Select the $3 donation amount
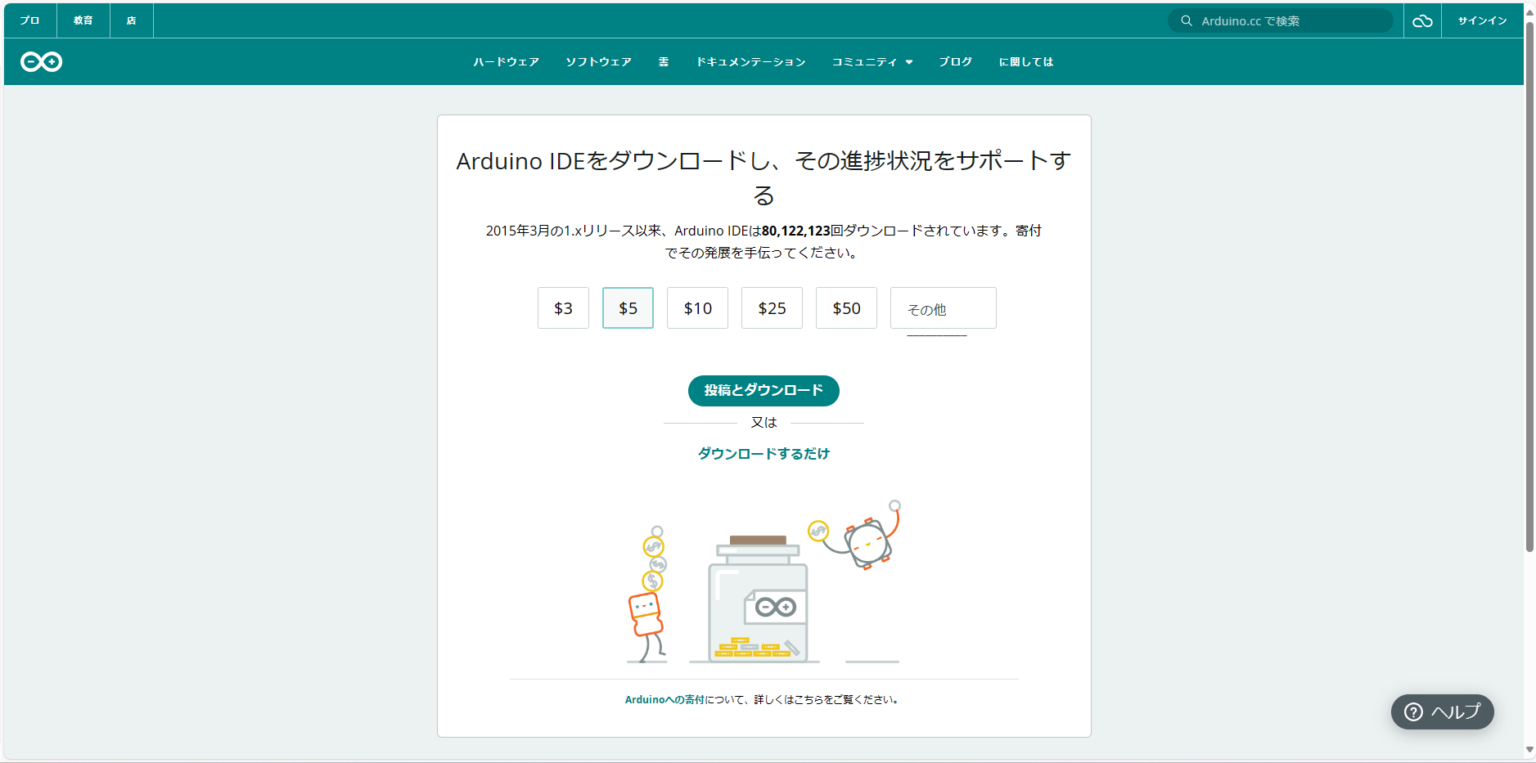1536x763 pixels. coord(563,308)
